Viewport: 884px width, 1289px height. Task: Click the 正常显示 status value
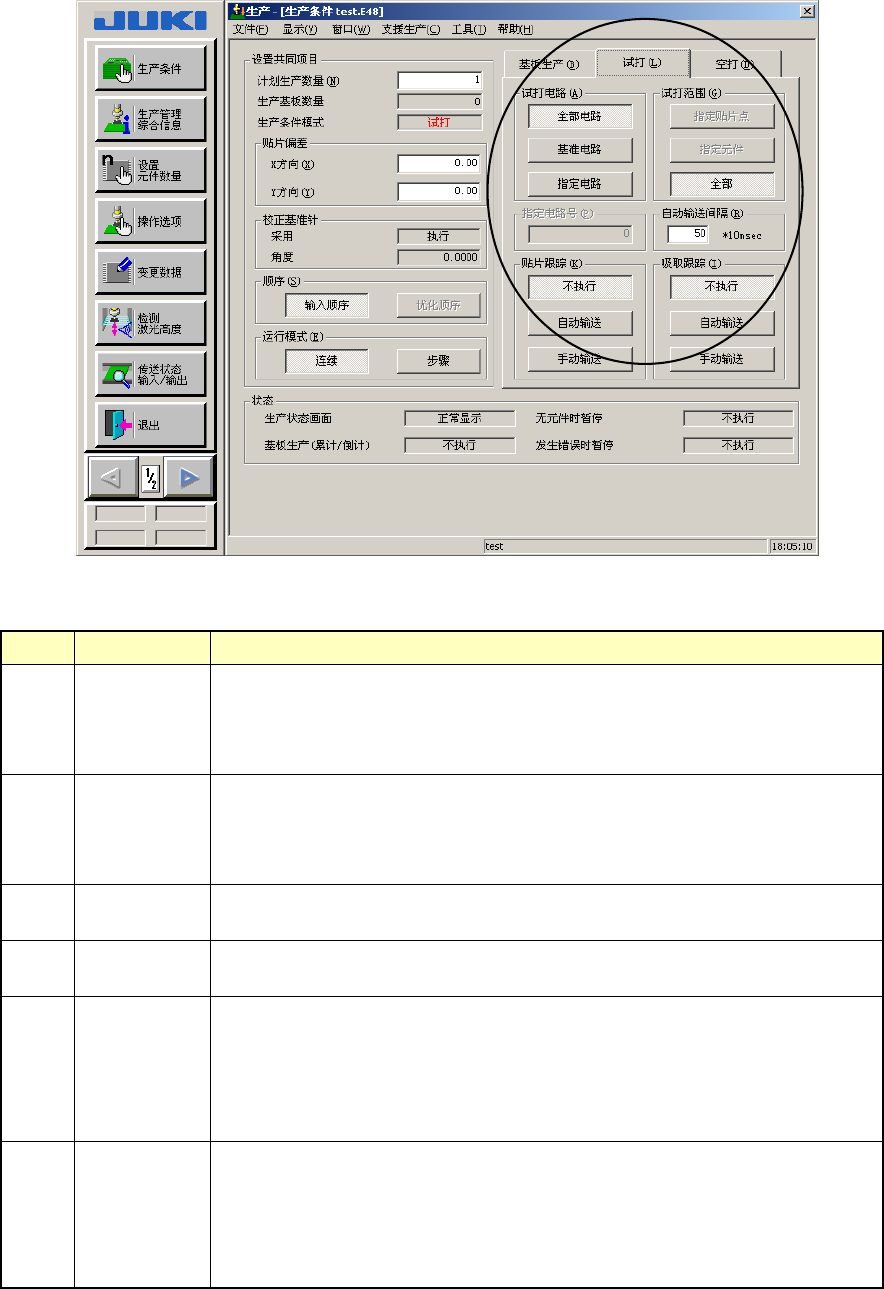459,418
